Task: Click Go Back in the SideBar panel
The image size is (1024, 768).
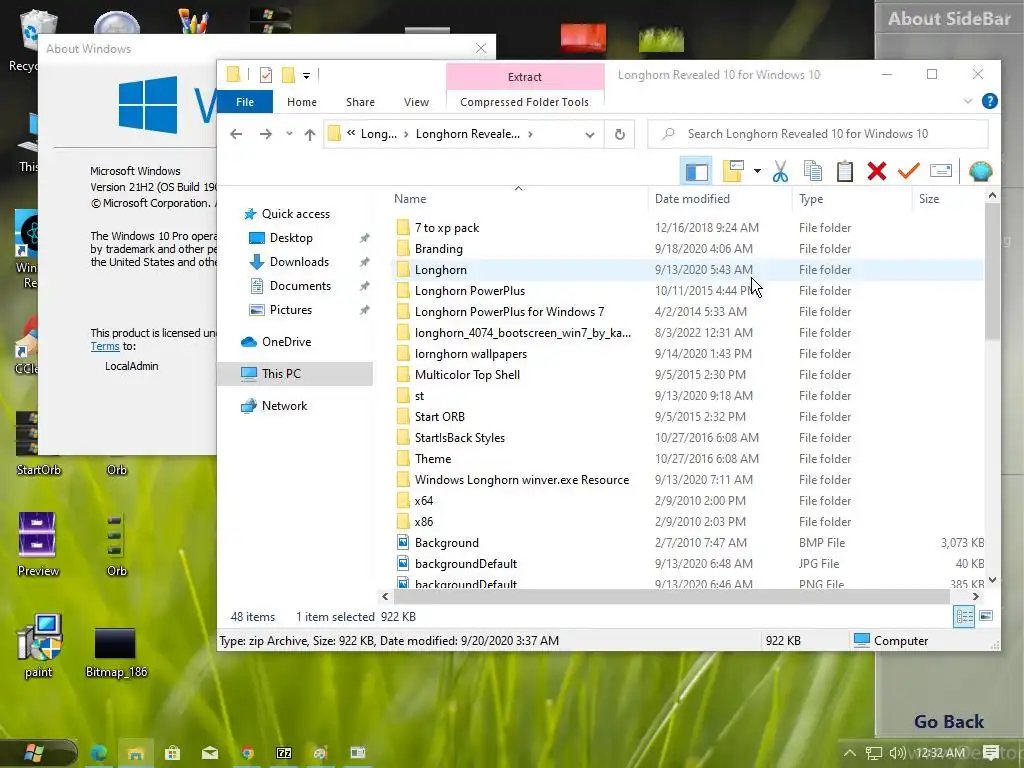Action: (948, 722)
